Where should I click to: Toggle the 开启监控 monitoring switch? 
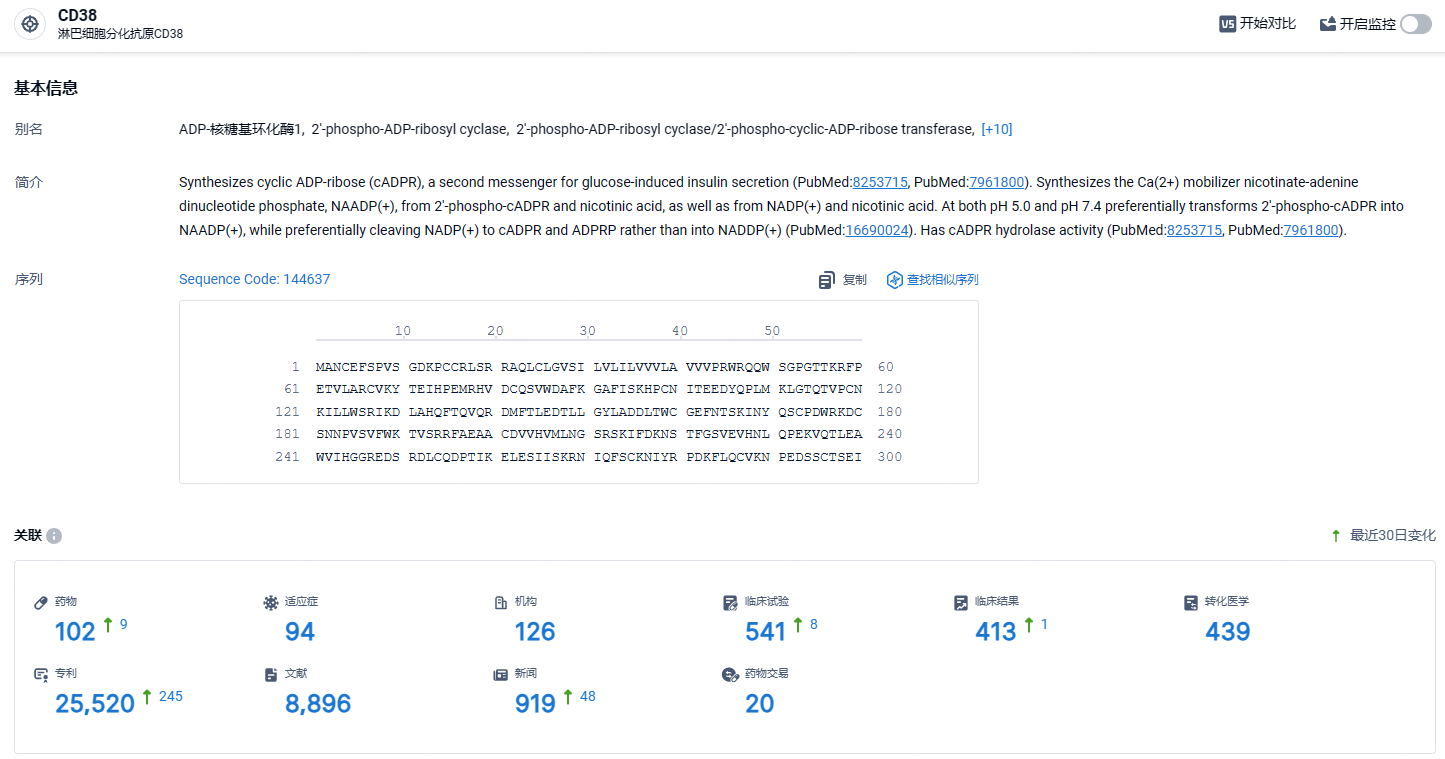click(x=1416, y=24)
